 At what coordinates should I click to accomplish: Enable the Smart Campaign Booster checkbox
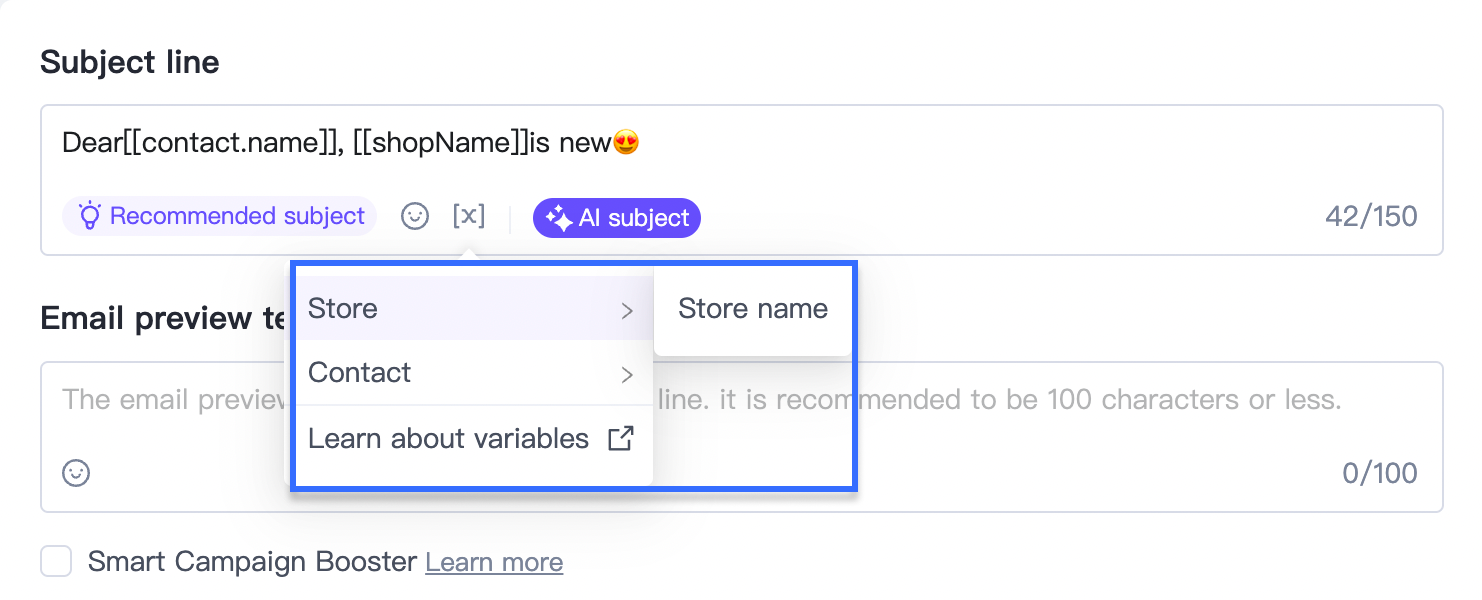click(x=56, y=562)
